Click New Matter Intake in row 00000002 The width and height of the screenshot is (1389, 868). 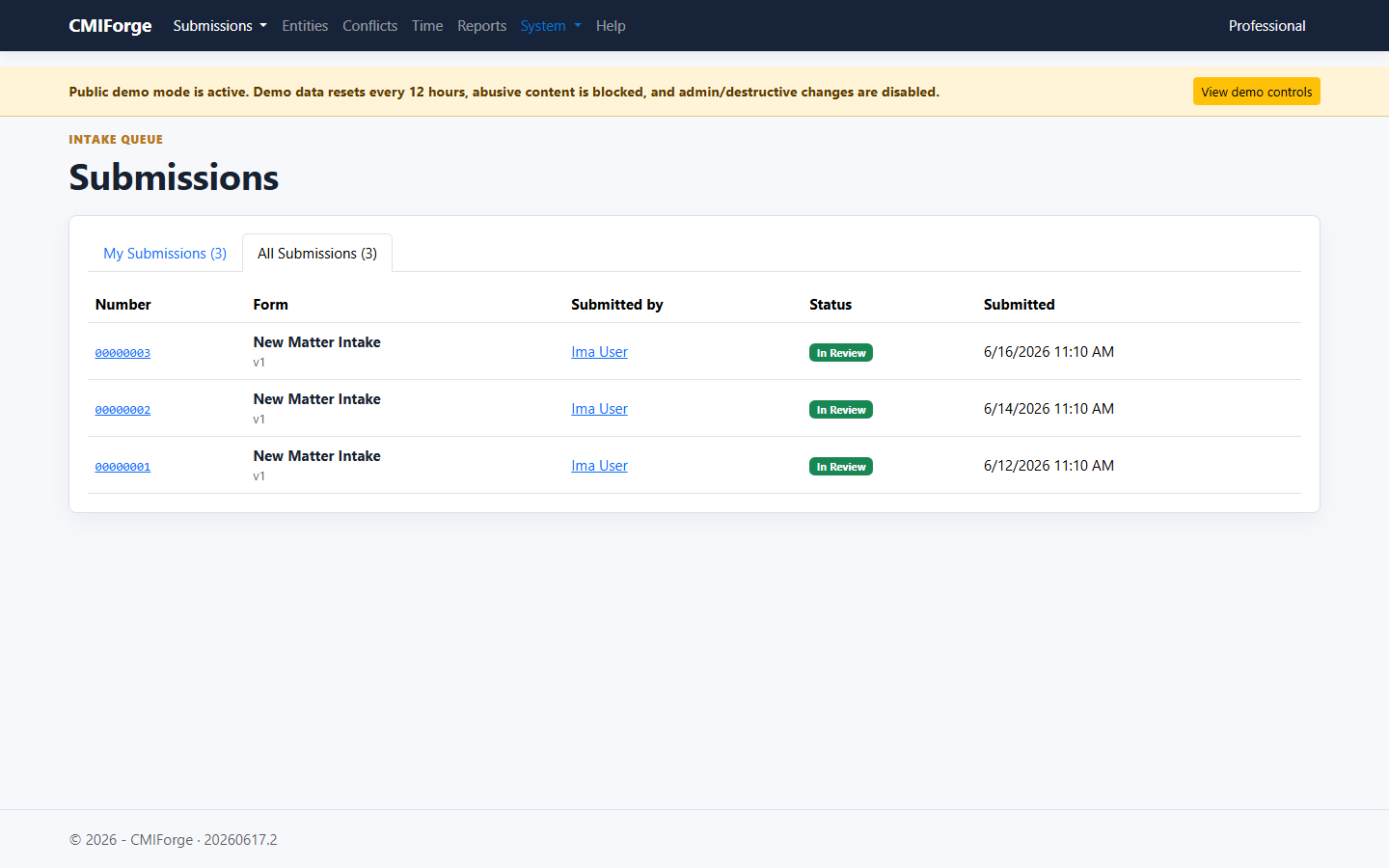(x=316, y=399)
